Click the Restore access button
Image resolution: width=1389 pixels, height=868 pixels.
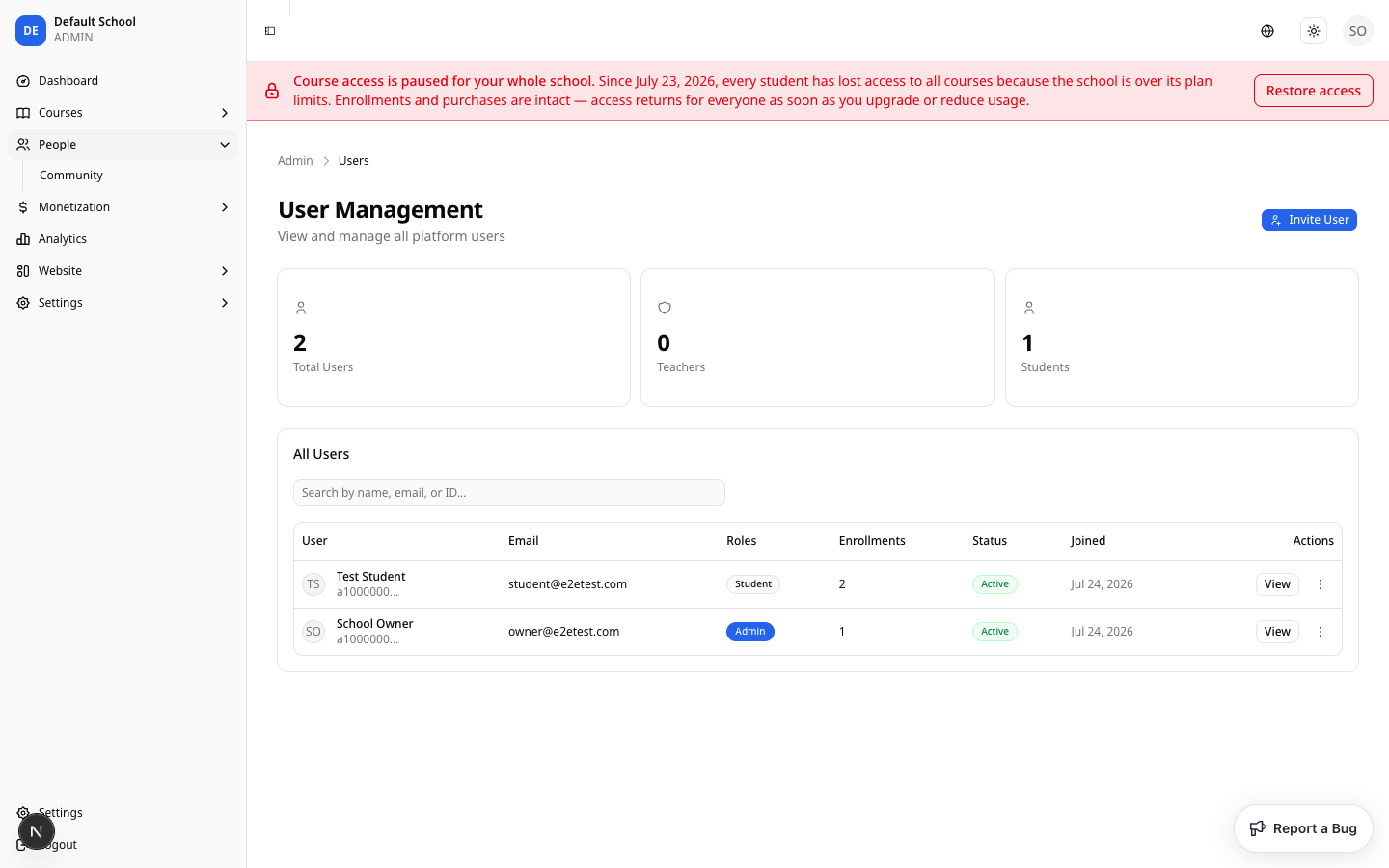point(1313,91)
